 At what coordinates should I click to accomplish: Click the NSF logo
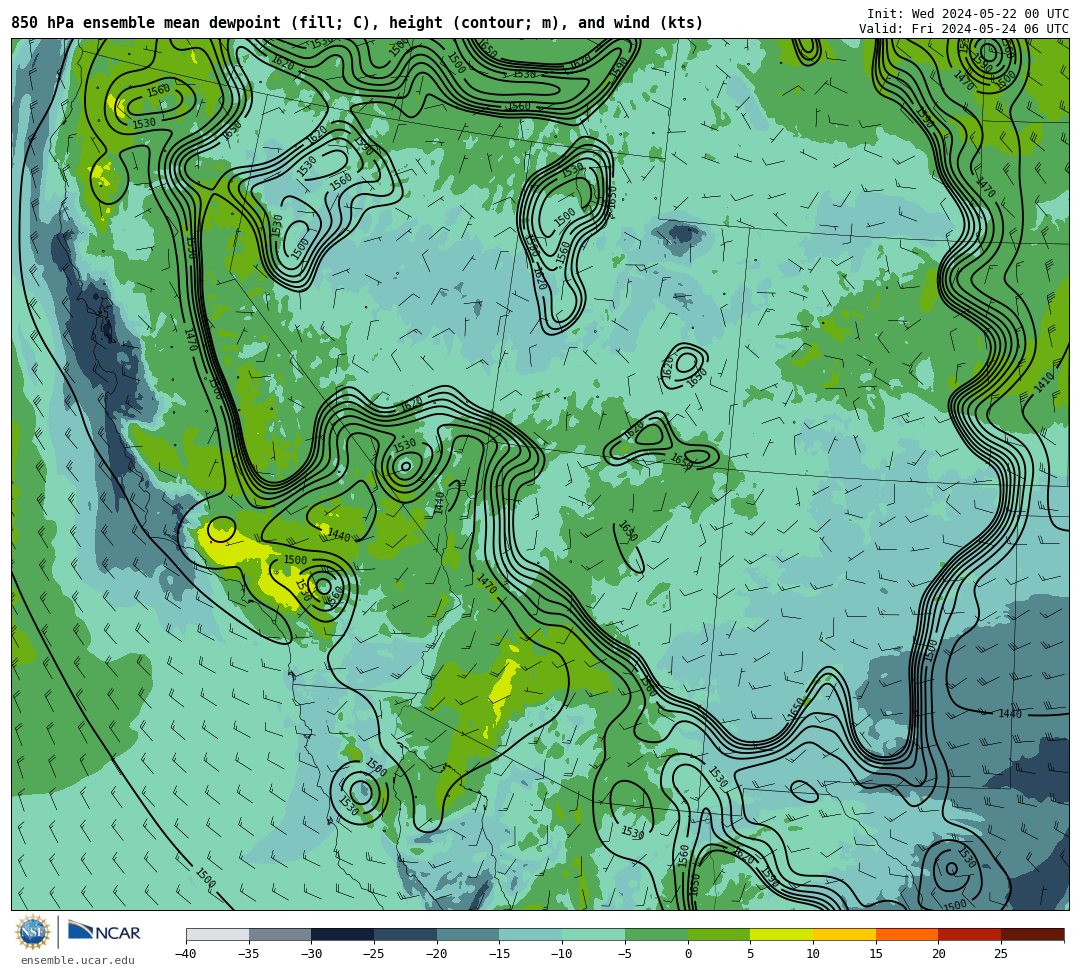[x=33, y=932]
